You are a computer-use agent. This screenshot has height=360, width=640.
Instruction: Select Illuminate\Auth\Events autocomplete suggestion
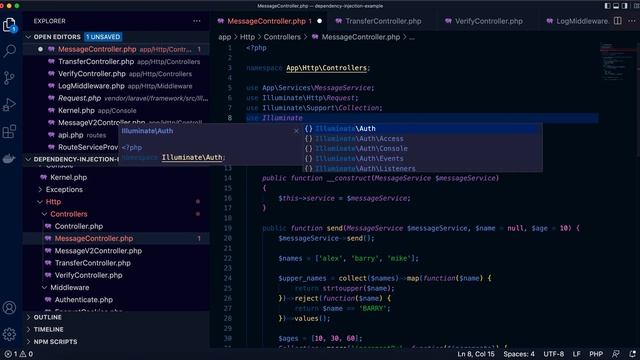pos(423,158)
